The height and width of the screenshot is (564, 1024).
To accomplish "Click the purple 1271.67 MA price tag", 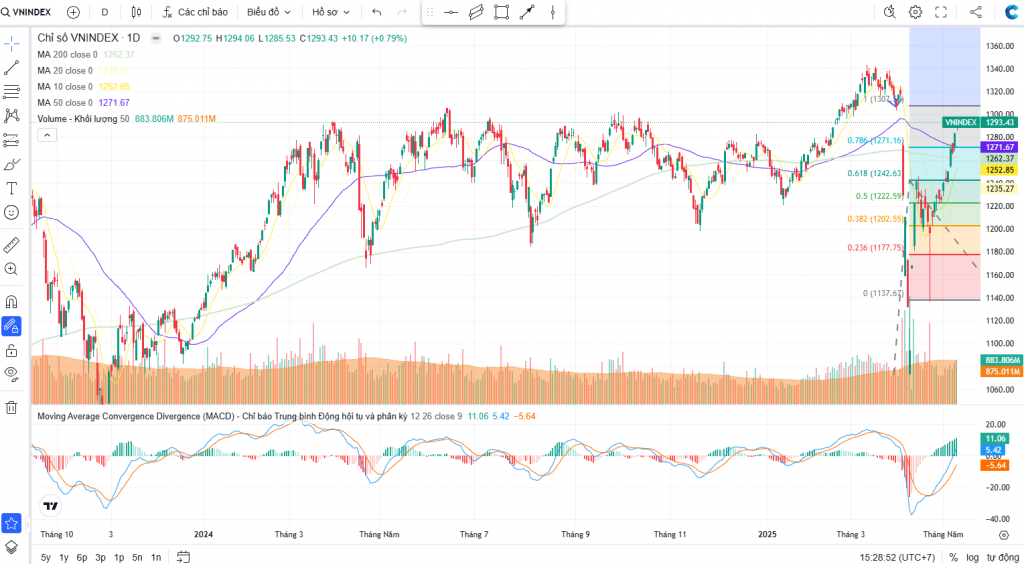I will [x=999, y=148].
